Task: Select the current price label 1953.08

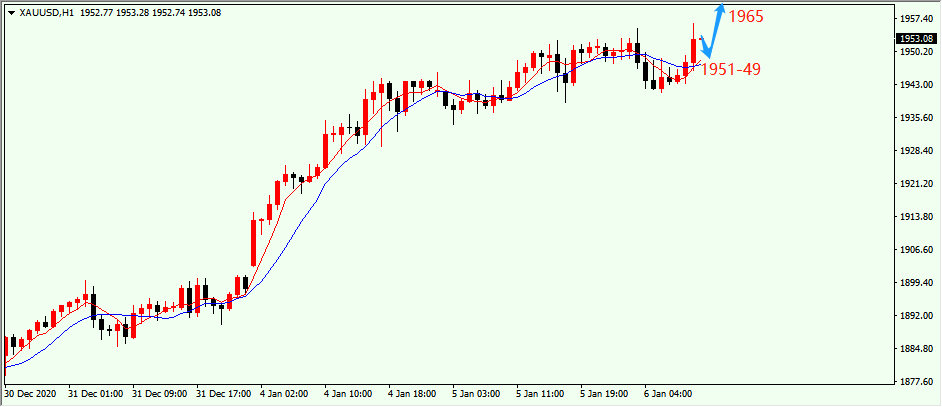Action: (917, 38)
